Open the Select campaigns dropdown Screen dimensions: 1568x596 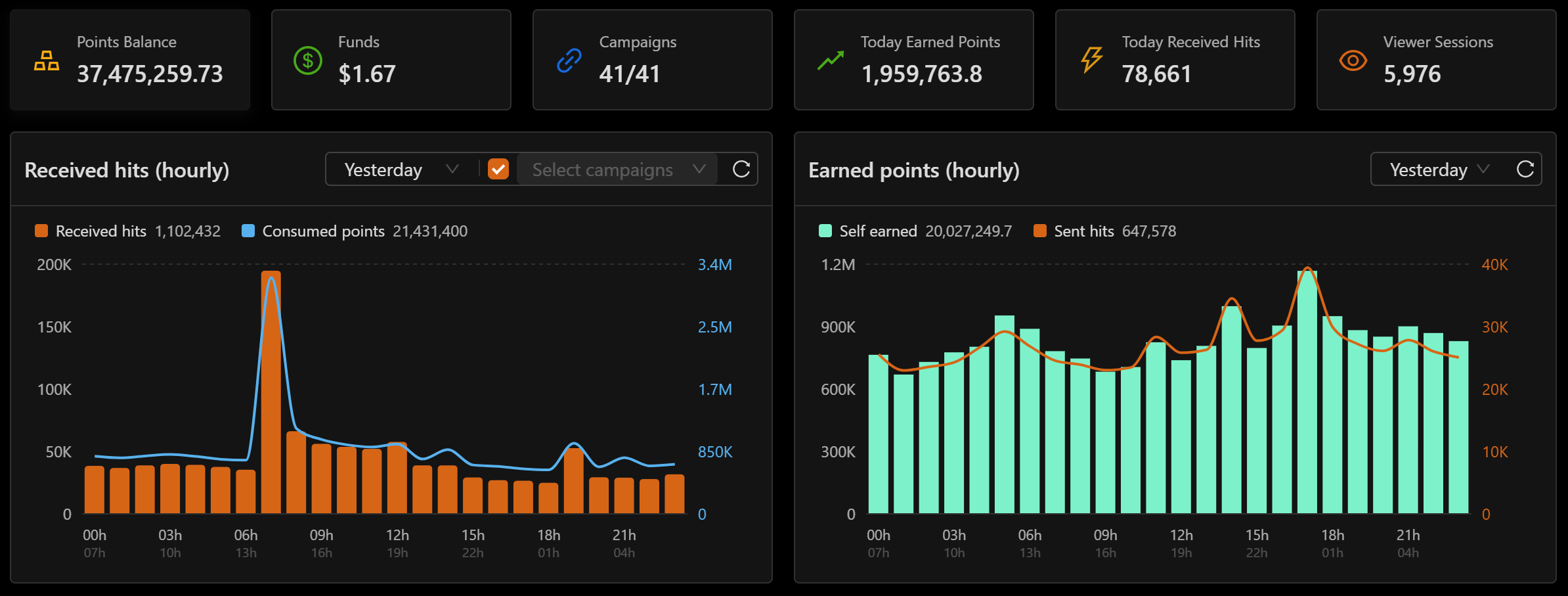pos(617,170)
